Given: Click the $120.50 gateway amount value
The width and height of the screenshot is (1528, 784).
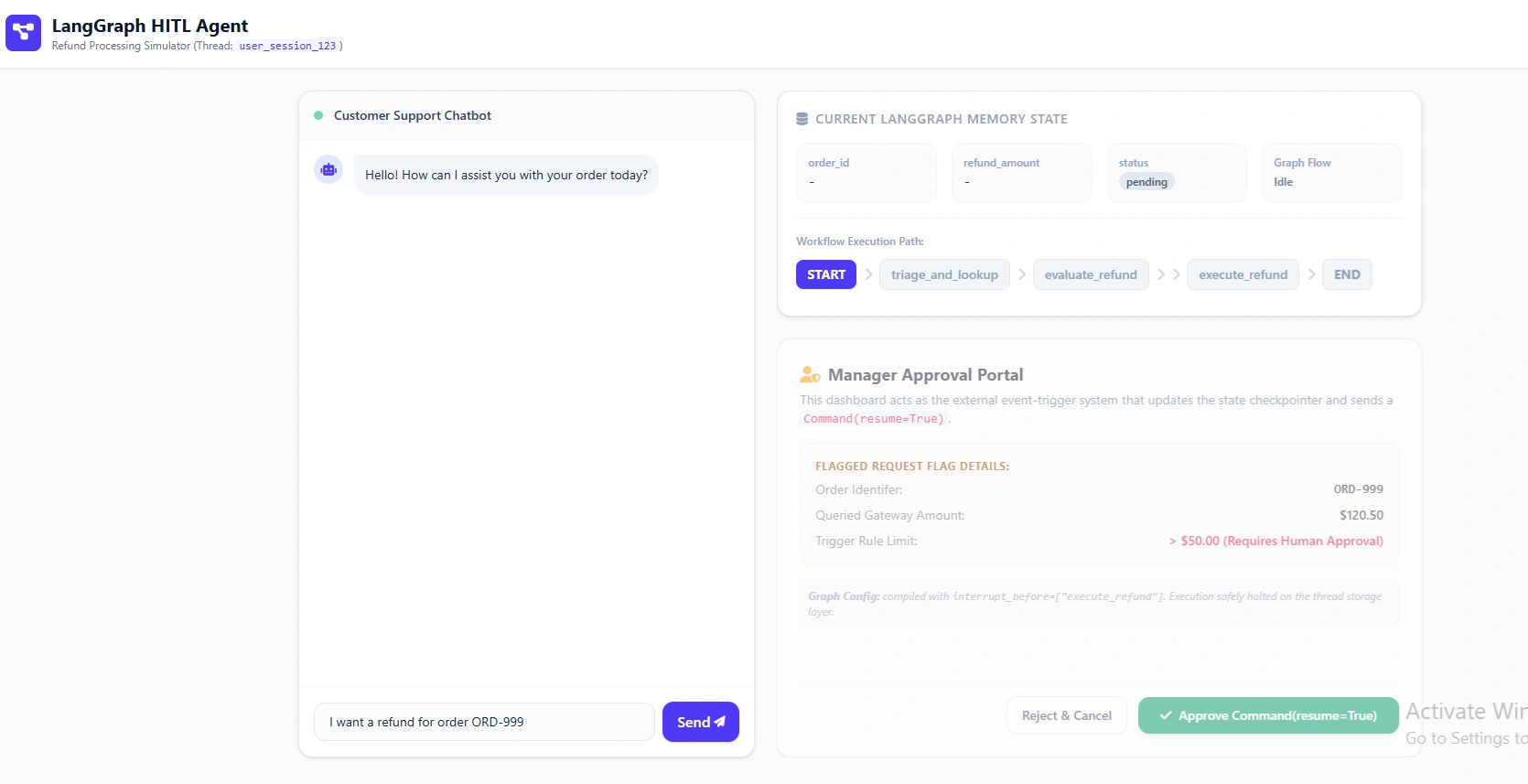Looking at the screenshot, I should (1361, 515).
